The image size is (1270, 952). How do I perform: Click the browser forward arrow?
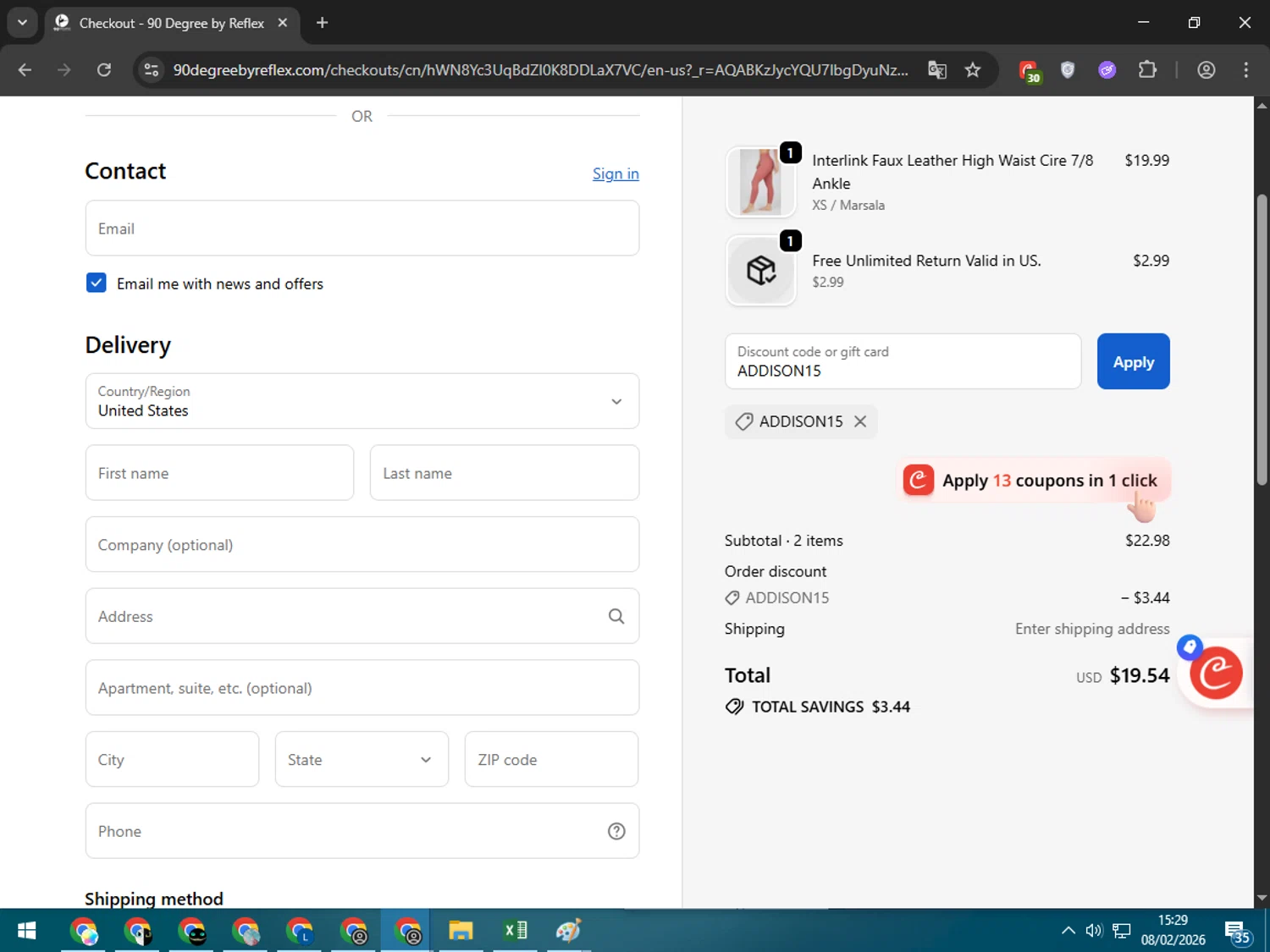pos(64,70)
